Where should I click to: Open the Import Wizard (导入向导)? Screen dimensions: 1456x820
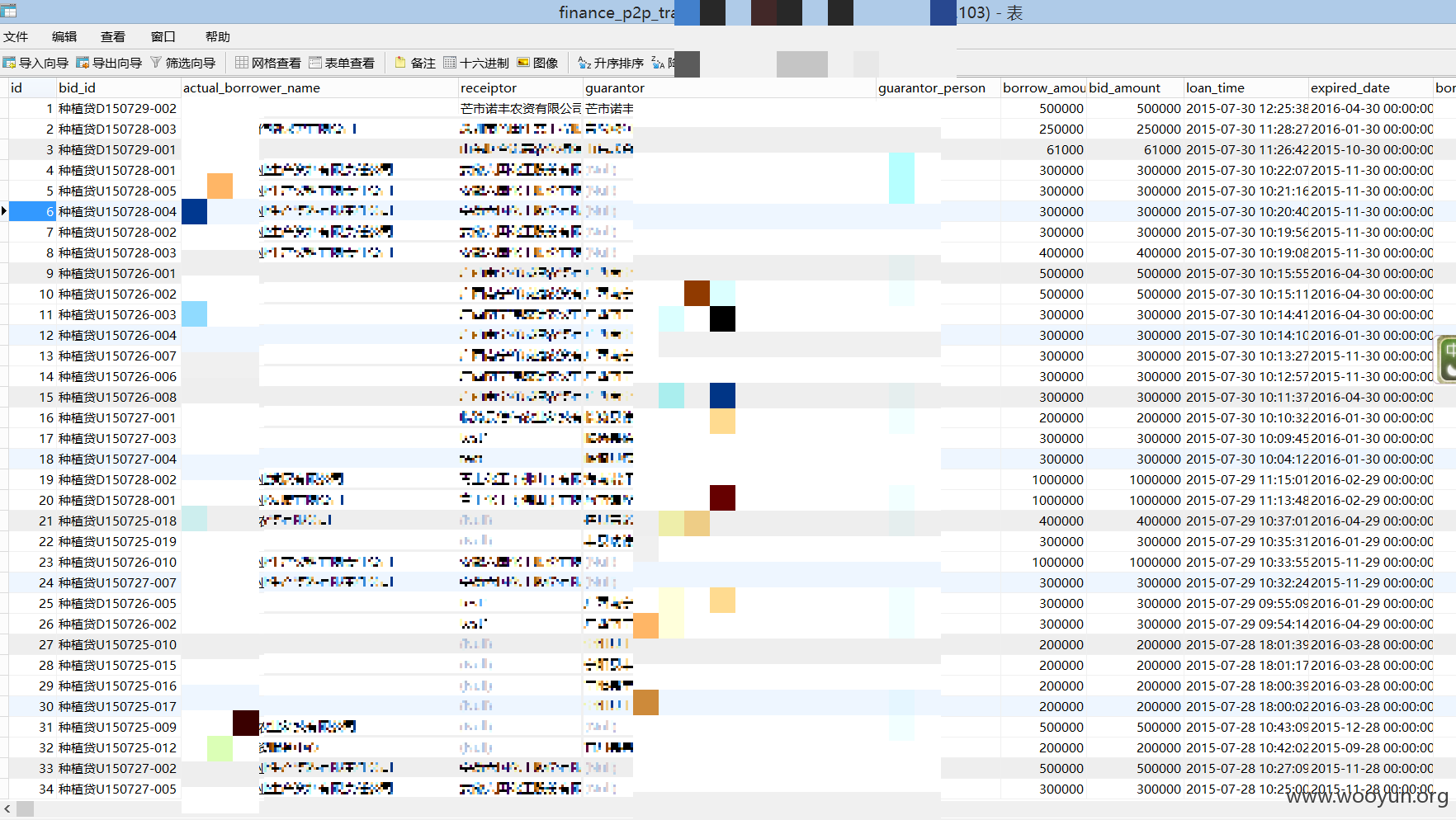click(x=35, y=64)
